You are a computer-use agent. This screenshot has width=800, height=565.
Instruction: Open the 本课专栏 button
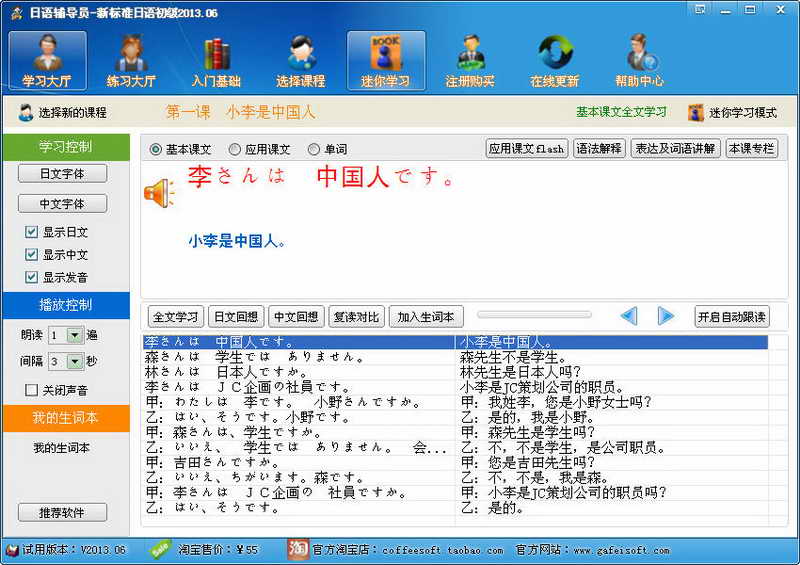[x=752, y=149]
